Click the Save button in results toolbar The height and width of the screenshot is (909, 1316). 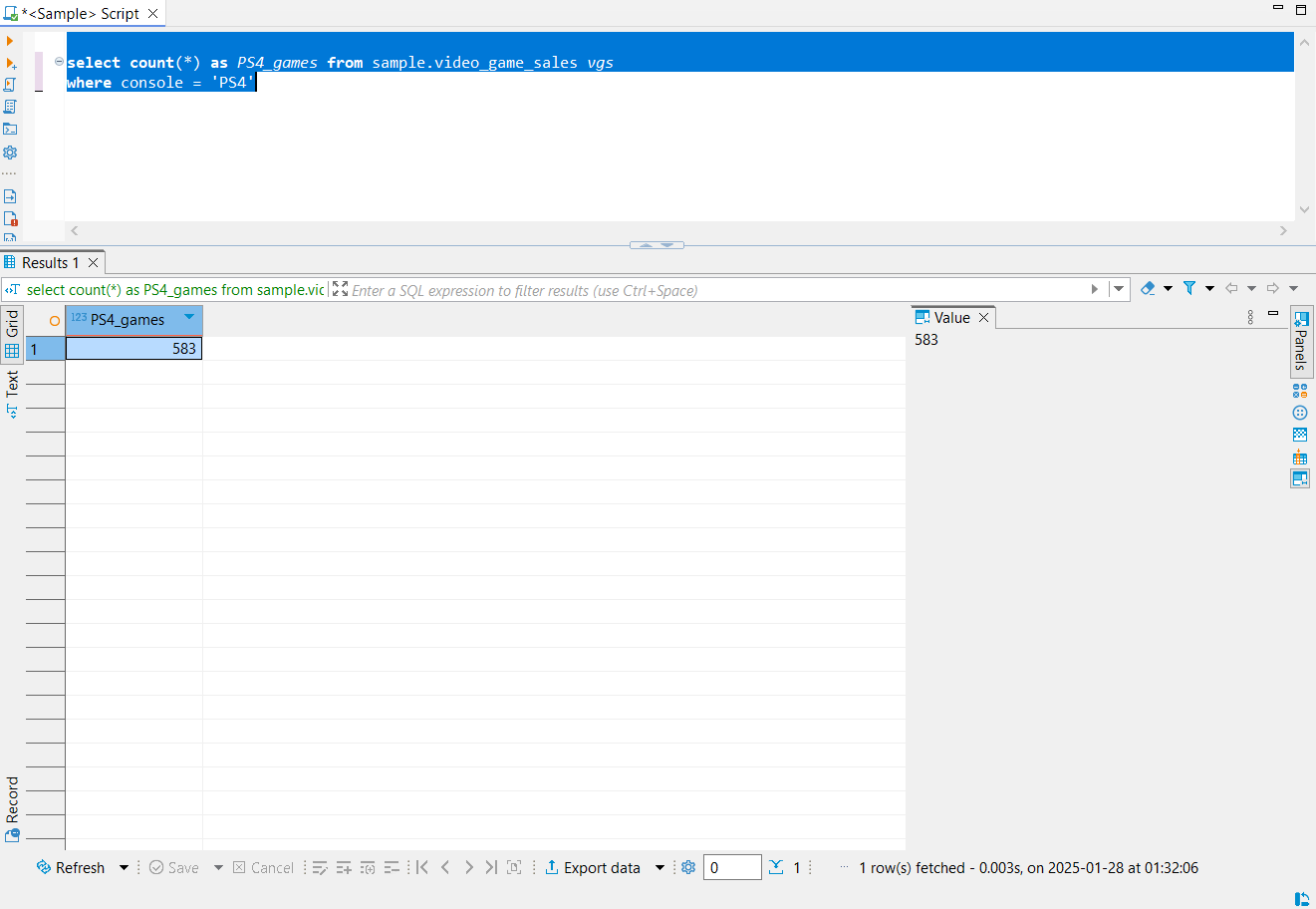(174, 868)
